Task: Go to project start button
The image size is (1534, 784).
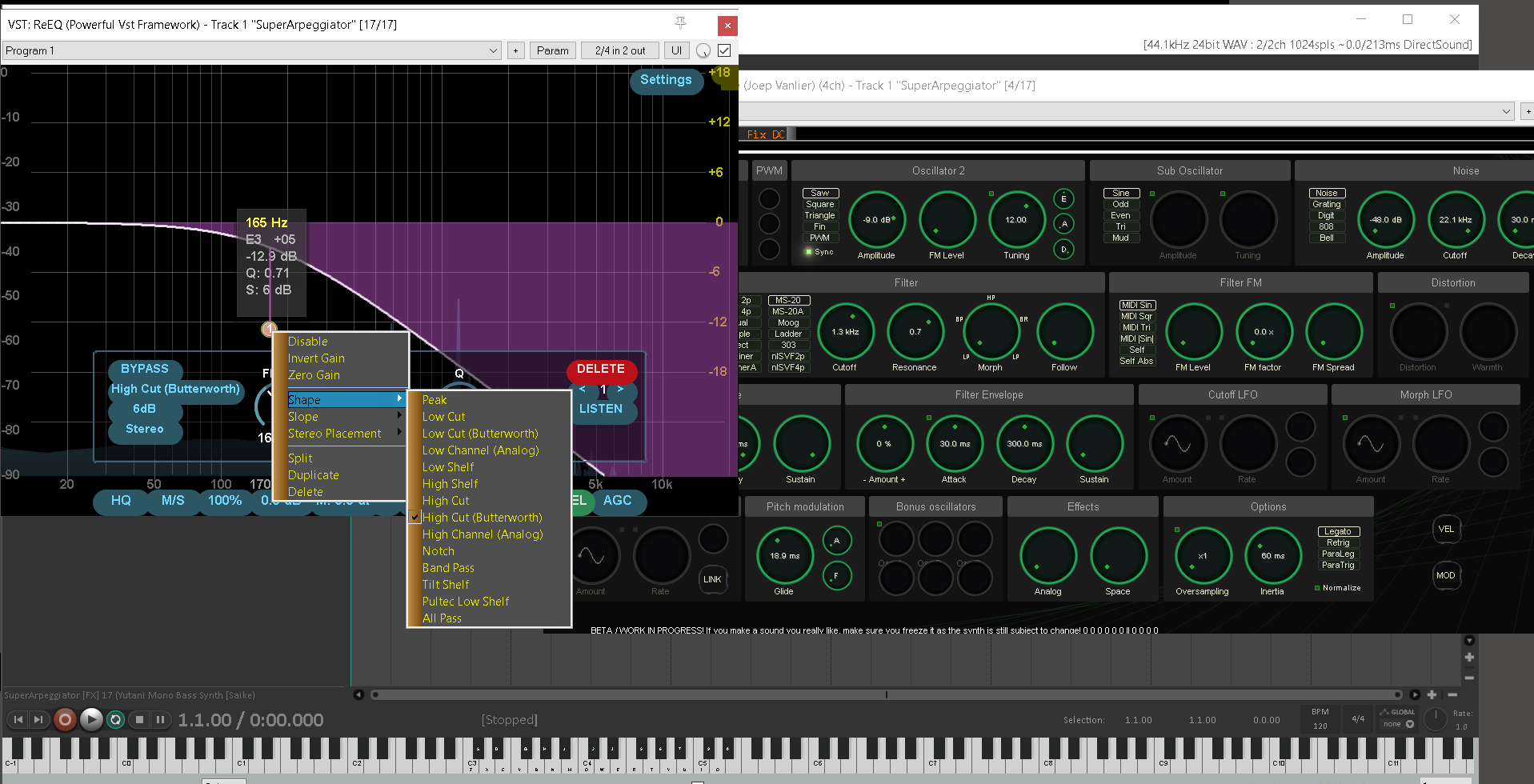Action: pyautogui.click(x=18, y=720)
